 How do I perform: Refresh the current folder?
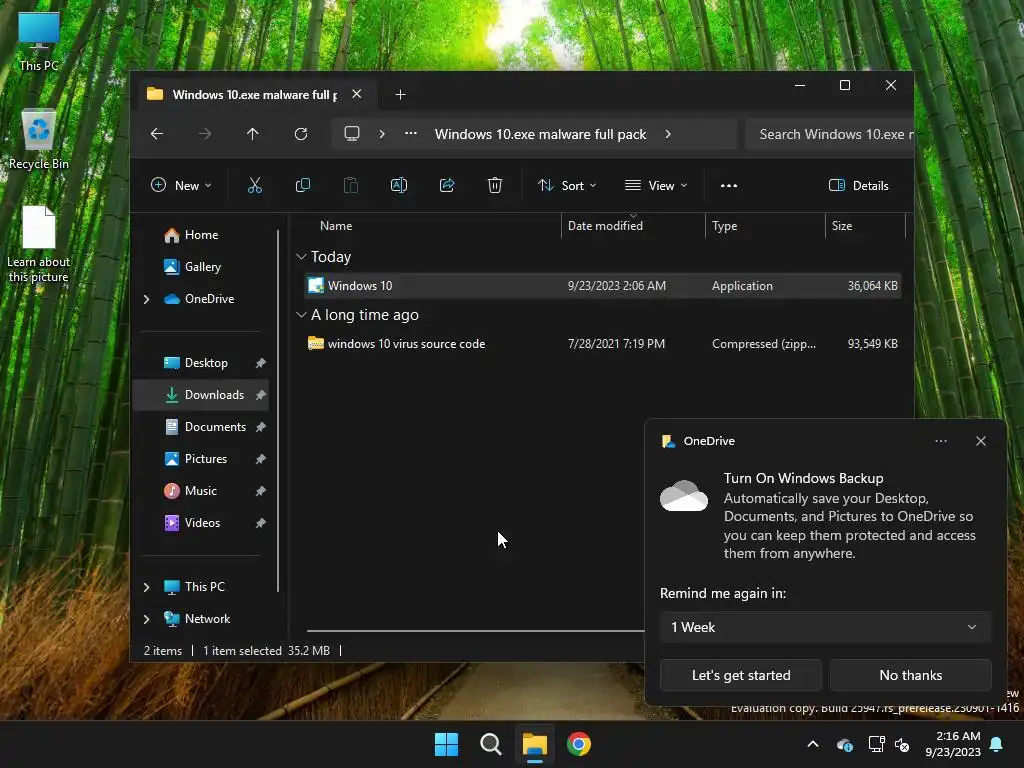pyautogui.click(x=300, y=134)
